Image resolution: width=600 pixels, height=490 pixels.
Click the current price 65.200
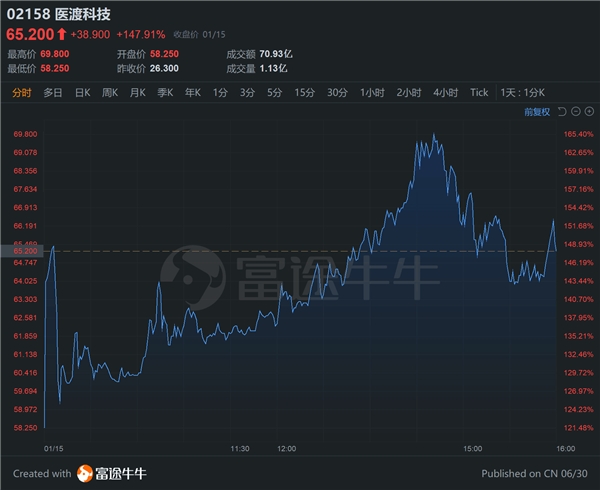tap(30, 34)
